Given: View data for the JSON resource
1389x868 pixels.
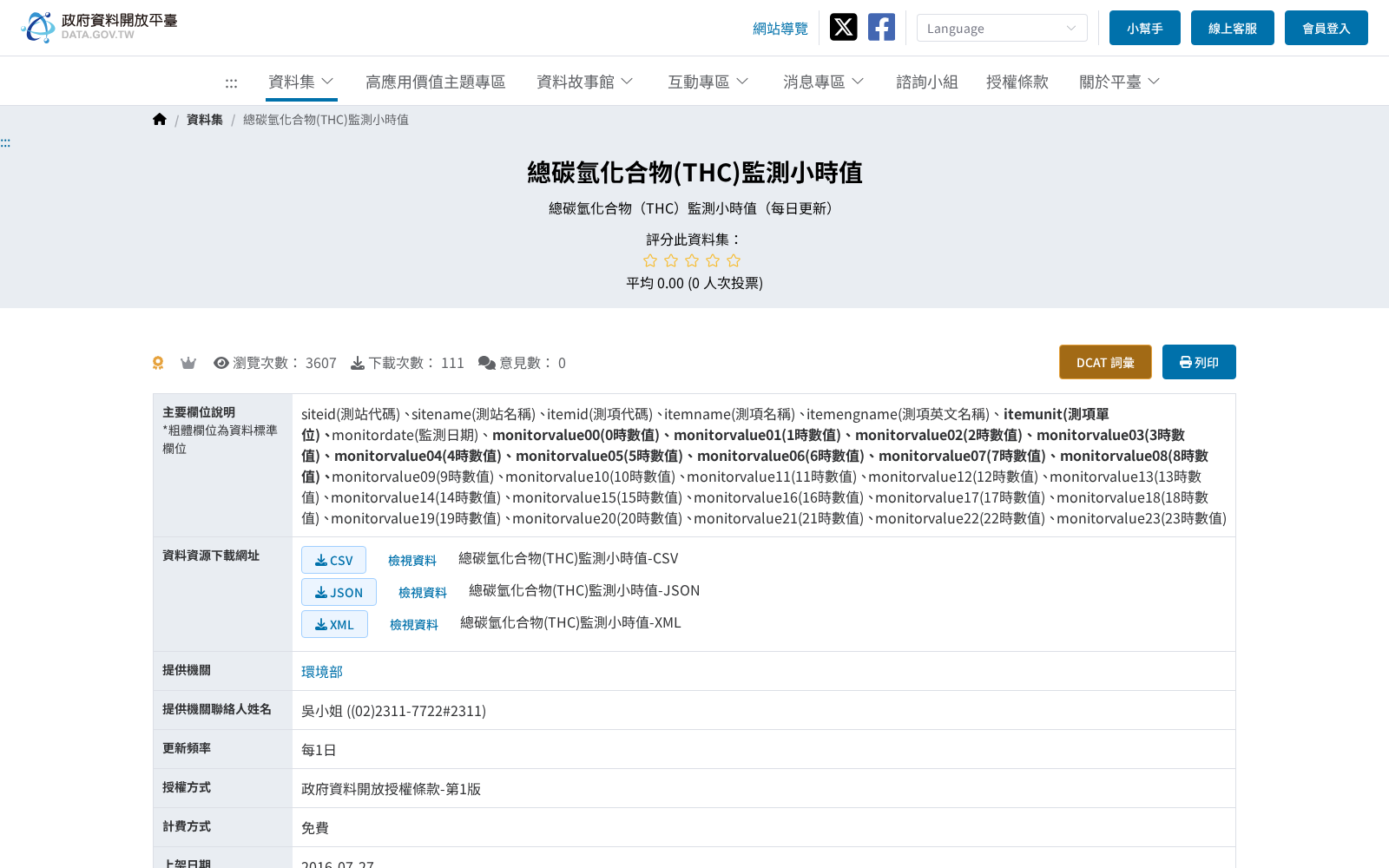Looking at the screenshot, I should [423, 593].
